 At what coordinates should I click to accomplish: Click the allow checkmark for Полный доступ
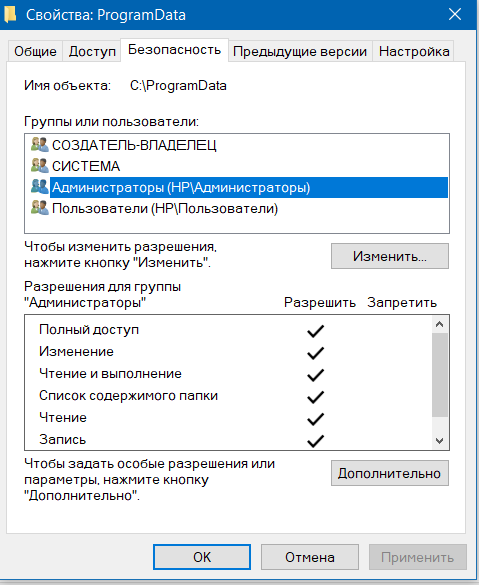pos(315,331)
